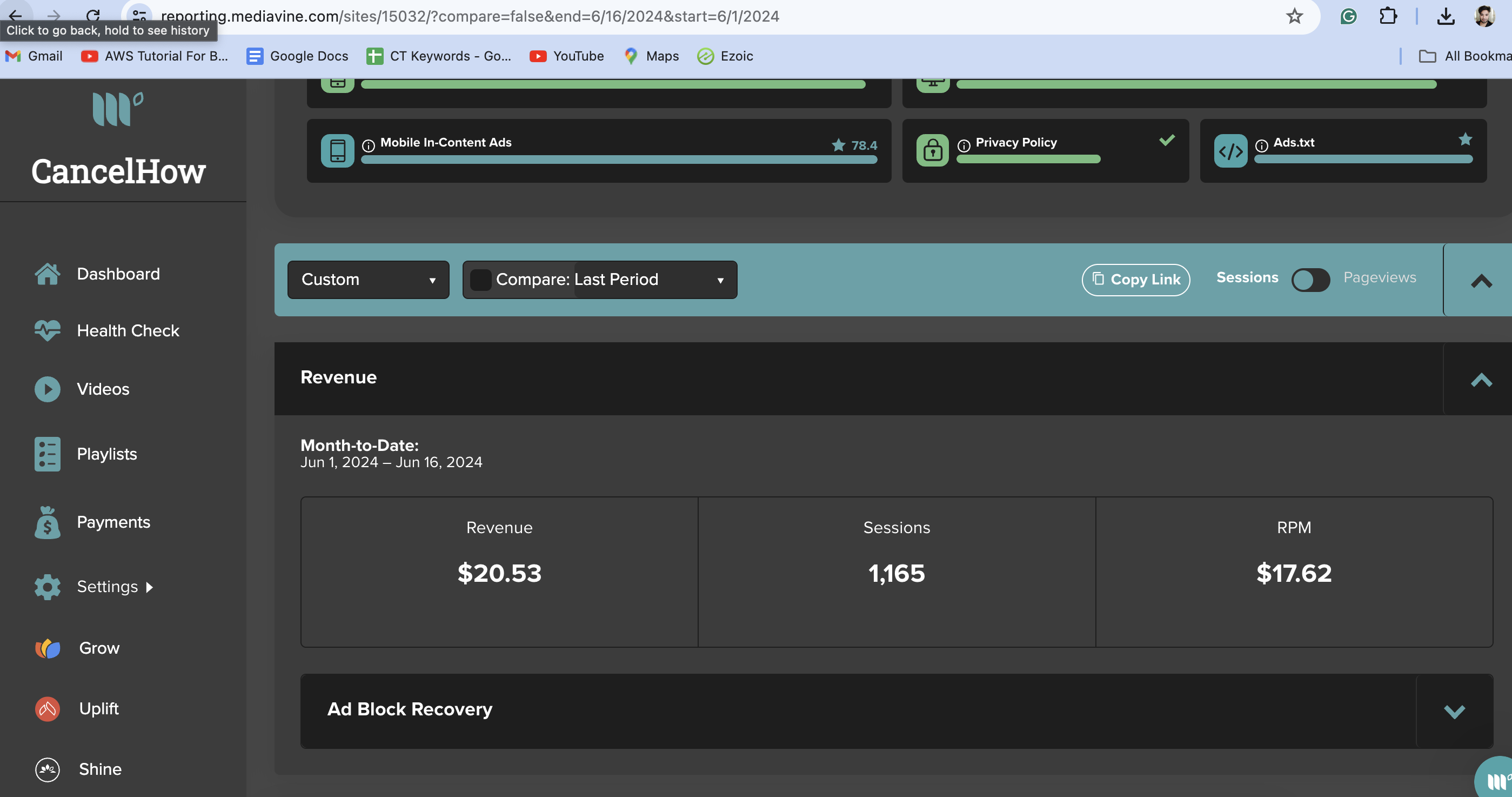Viewport: 1512px width, 797px height.
Task: Open the Maps bookmark
Action: tap(651, 56)
